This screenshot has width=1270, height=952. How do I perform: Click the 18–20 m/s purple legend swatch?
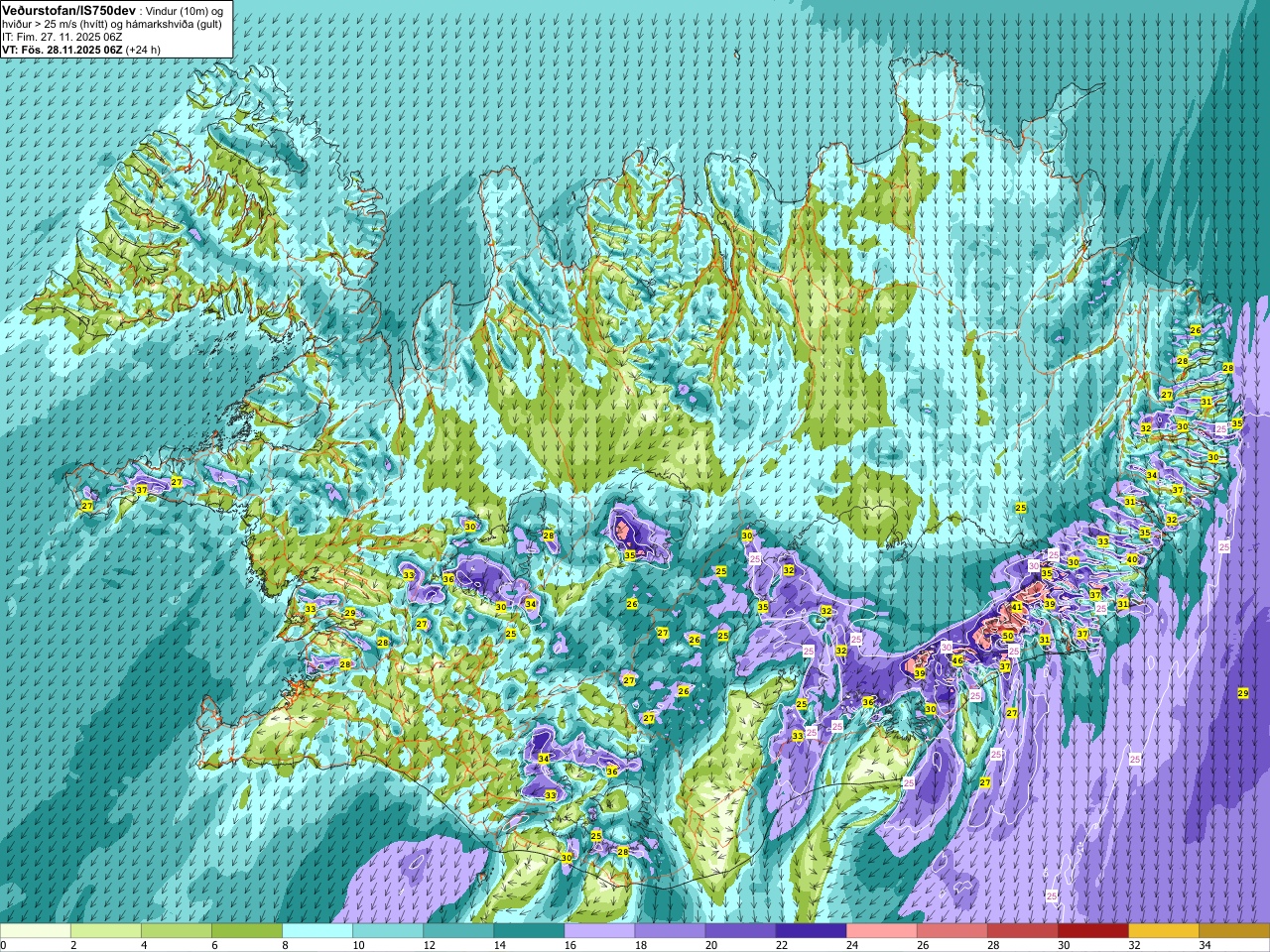click(670, 931)
